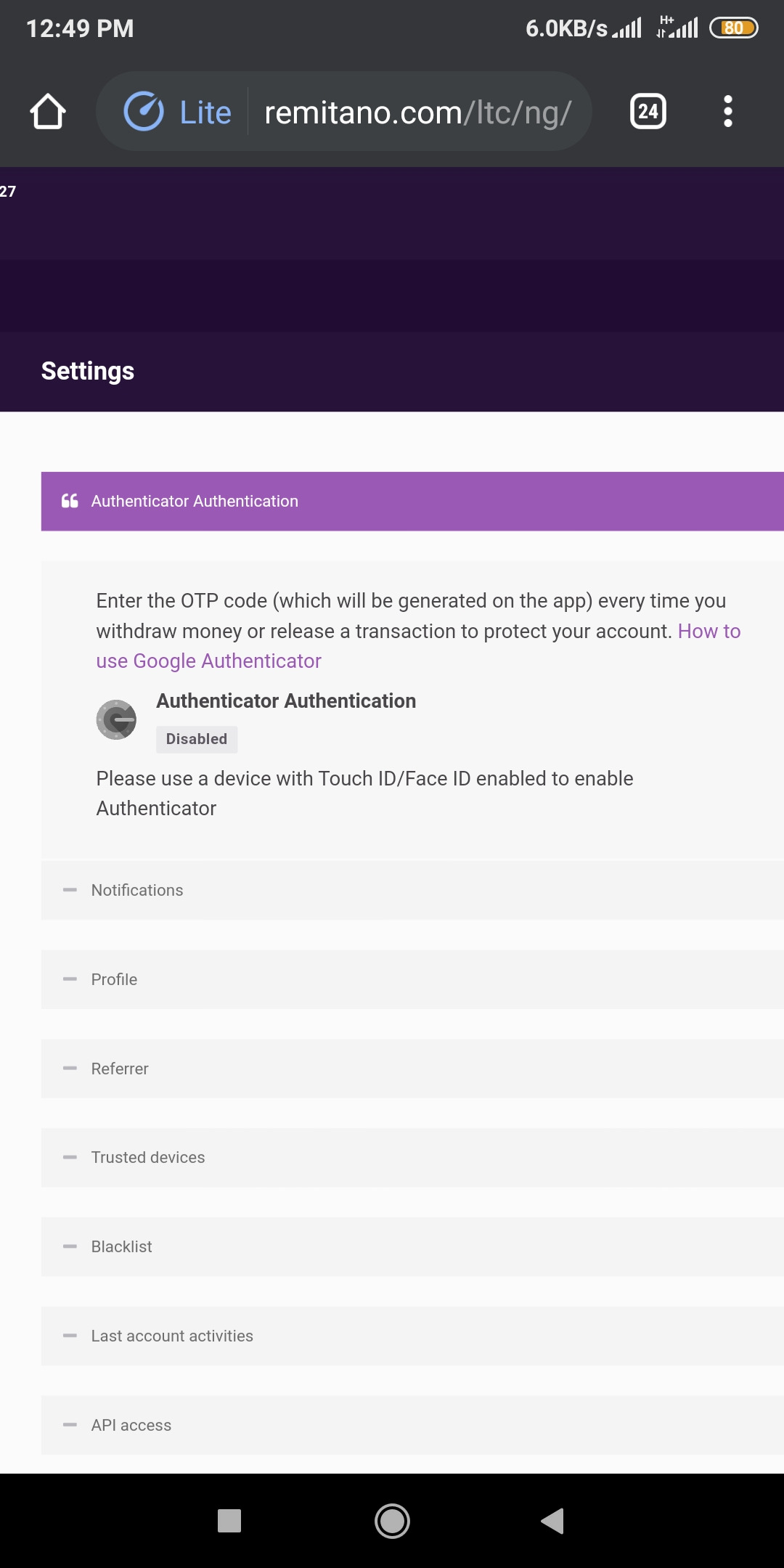Viewport: 784px width, 1568px height.
Task: Expand the Referrer section
Action: (x=412, y=1069)
